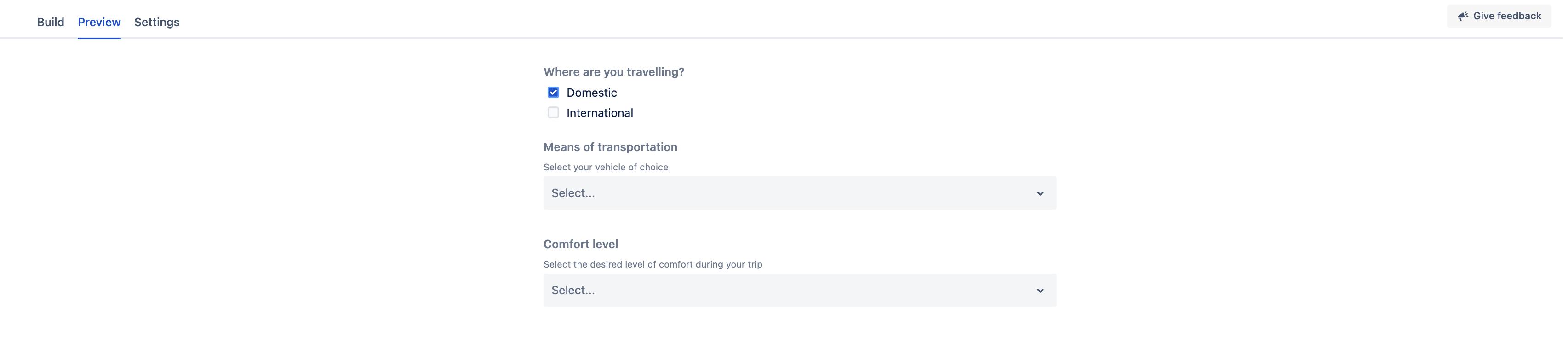The image size is (1568, 338).
Task: Click the Where are you travelling heading
Action: pos(613,71)
